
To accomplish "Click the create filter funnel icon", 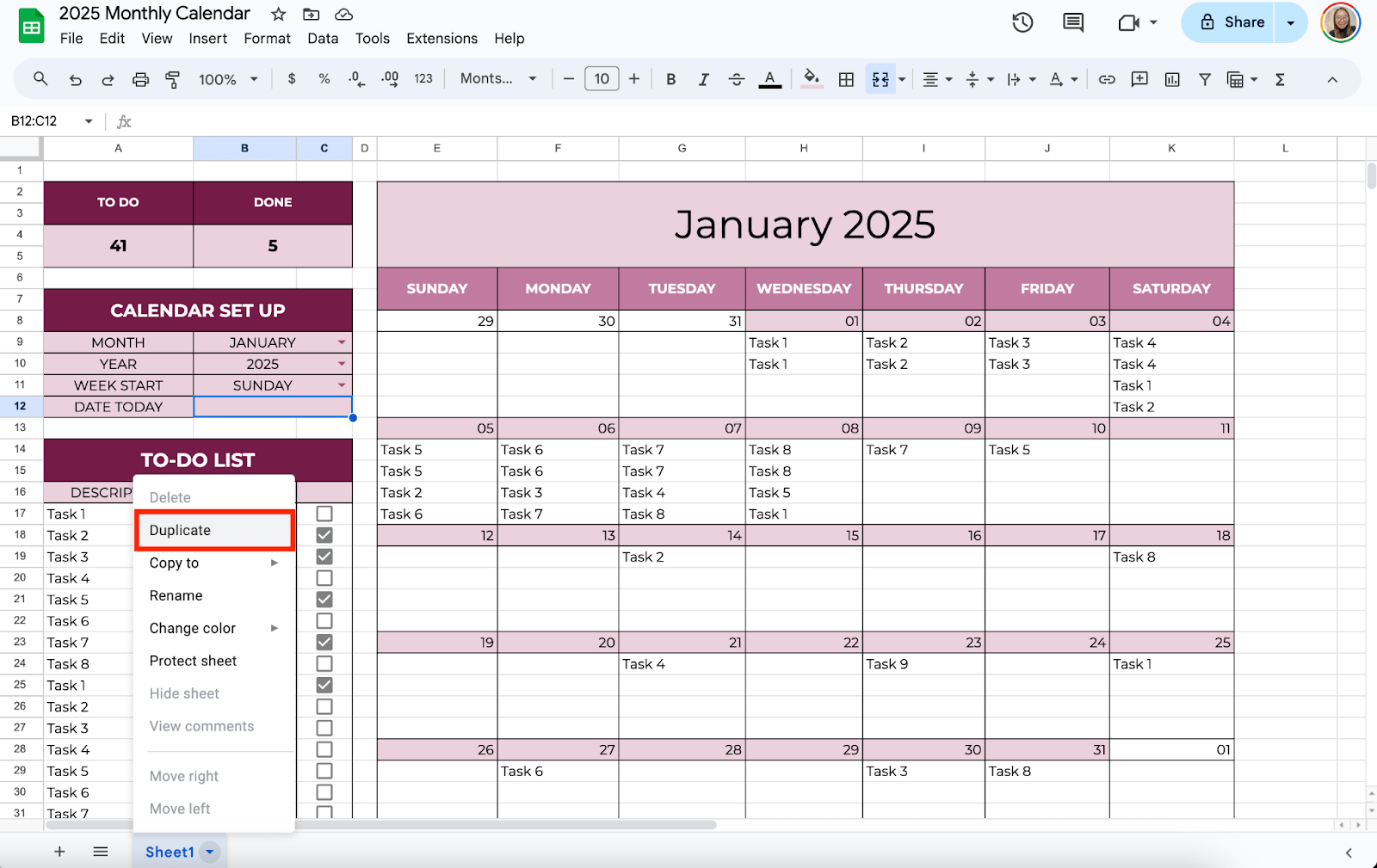I will (1205, 79).
